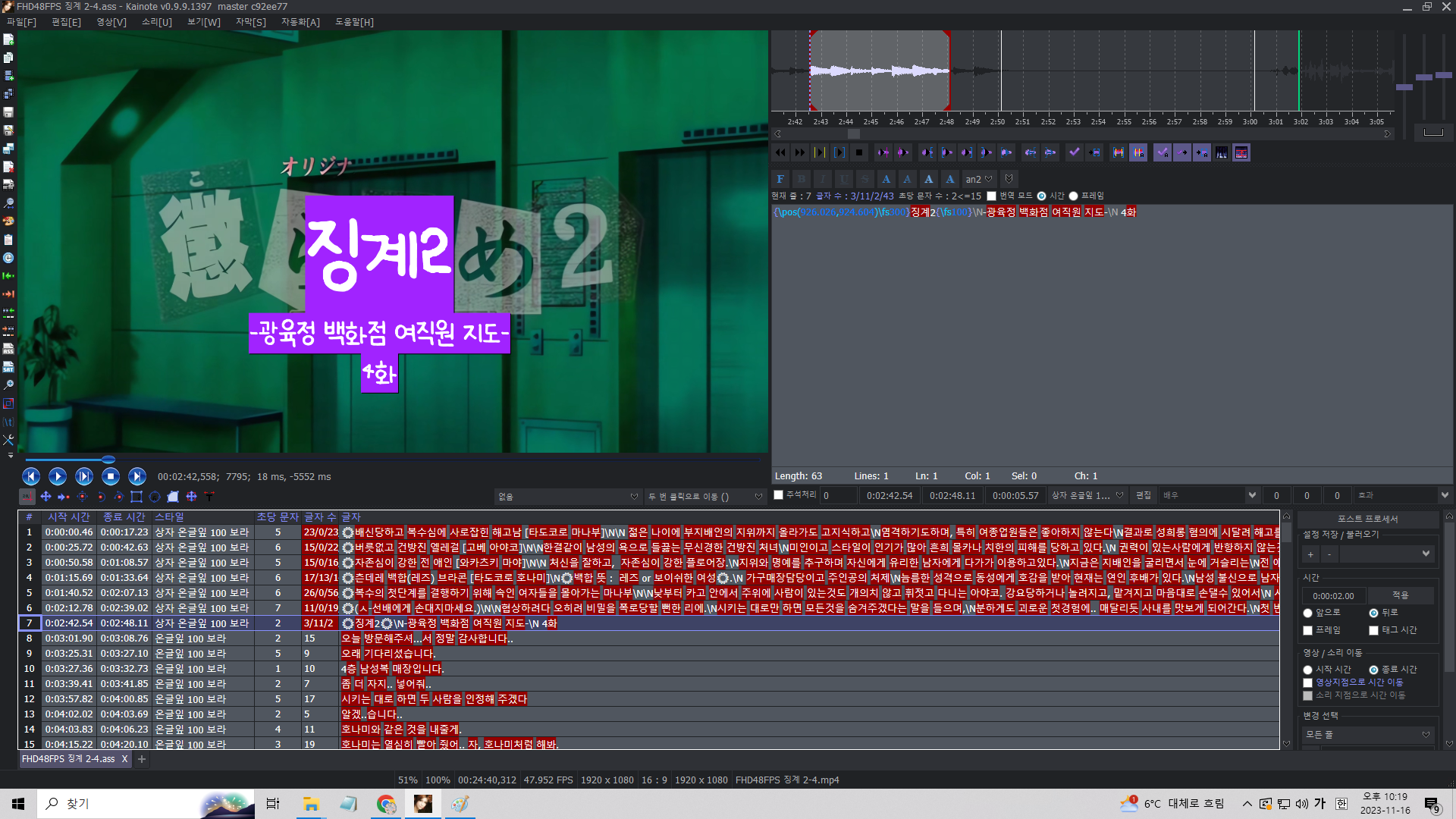The height and width of the screenshot is (819, 1456).
Task: Open the 두 번 클릭으로 이동 dropdown
Action: [705, 497]
